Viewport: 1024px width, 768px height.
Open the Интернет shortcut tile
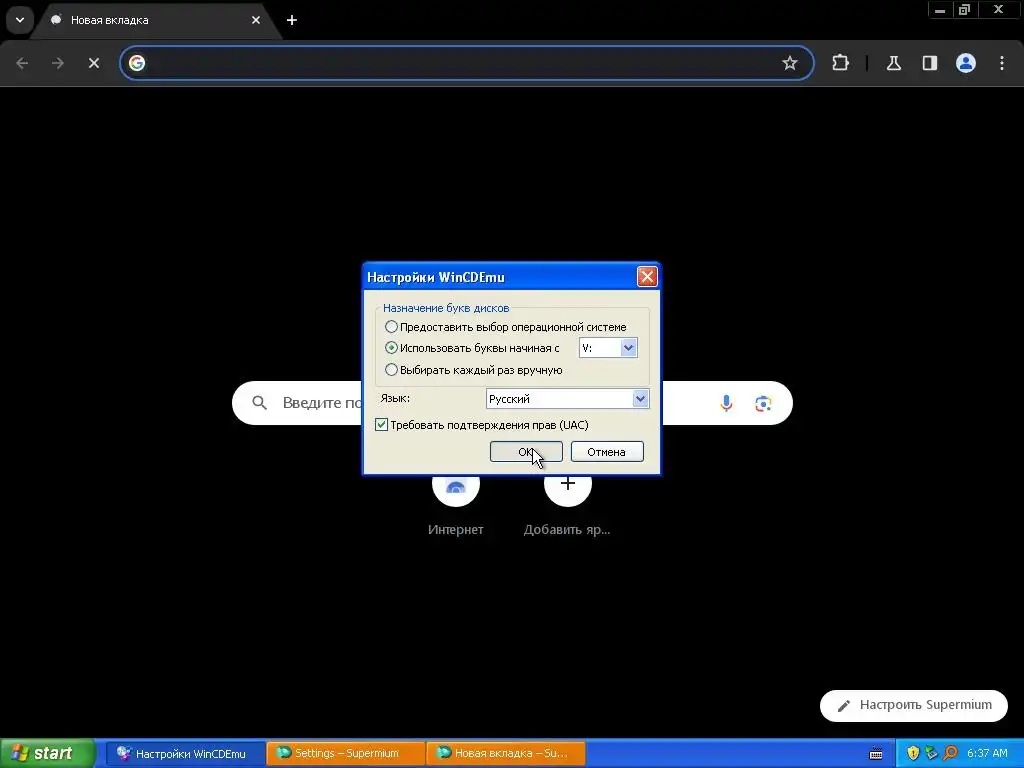pos(456,502)
